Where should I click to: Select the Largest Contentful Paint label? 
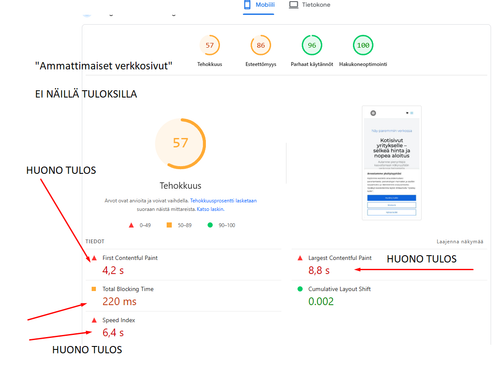point(340,258)
